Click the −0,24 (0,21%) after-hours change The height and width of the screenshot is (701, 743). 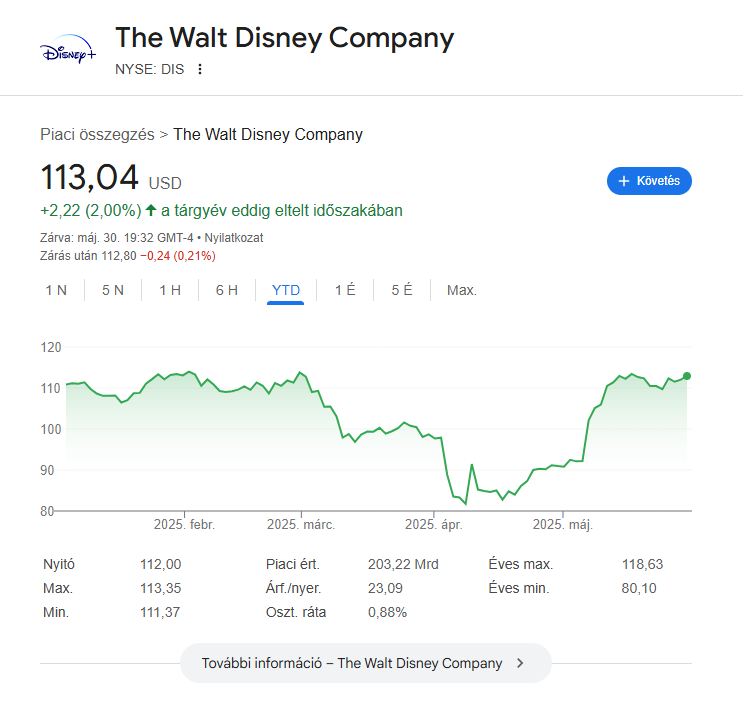click(178, 256)
